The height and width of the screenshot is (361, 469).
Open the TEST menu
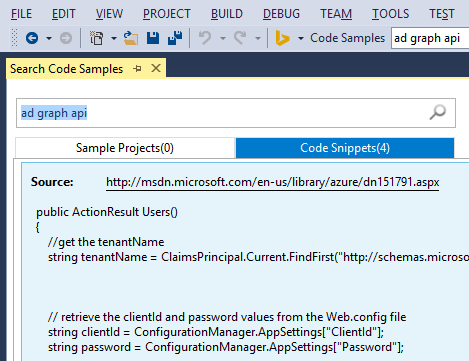(x=442, y=14)
